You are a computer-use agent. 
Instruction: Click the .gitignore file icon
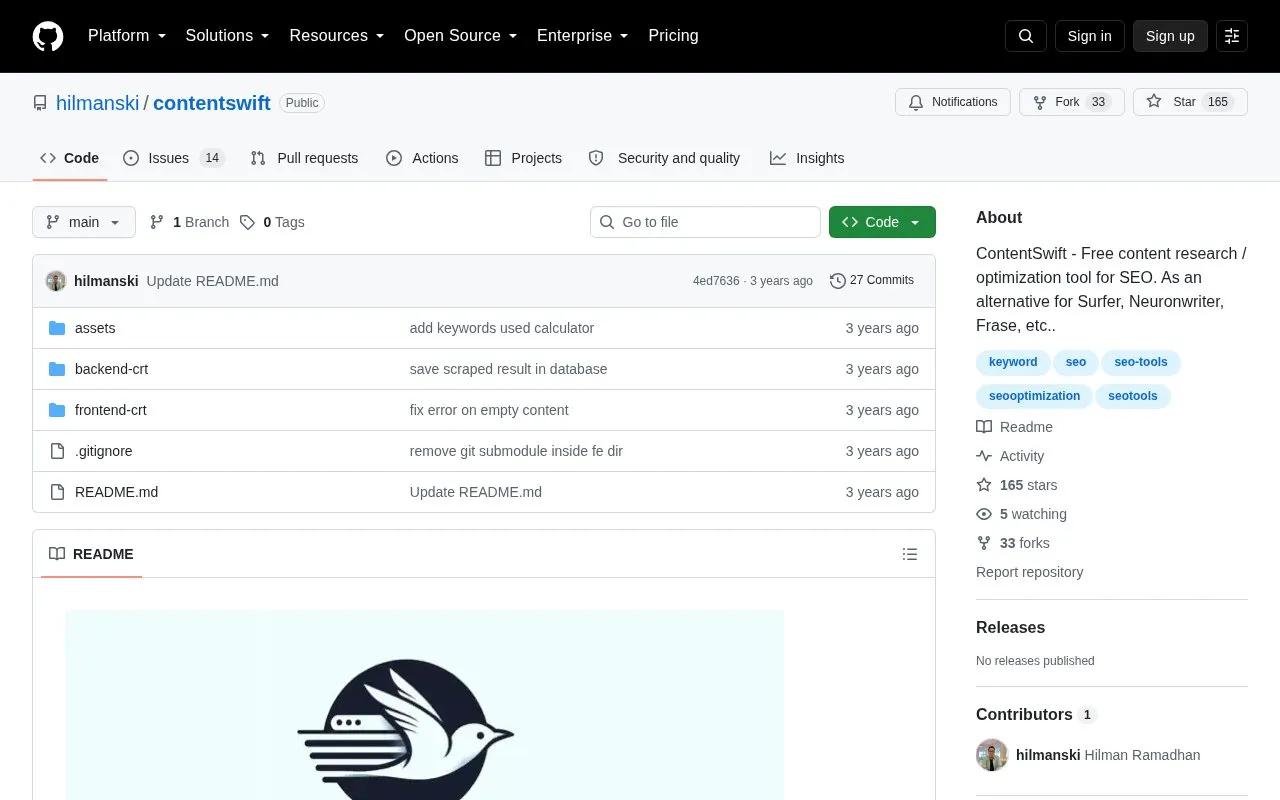click(57, 451)
